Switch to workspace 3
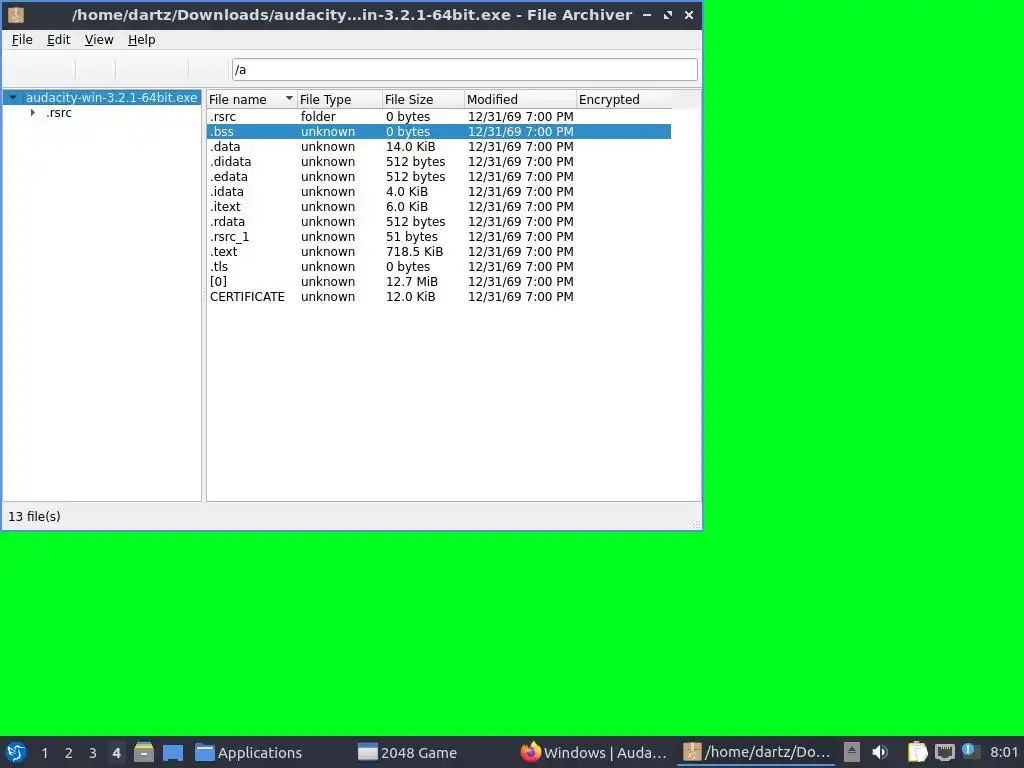The width and height of the screenshot is (1024, 768). coord(93,753)
